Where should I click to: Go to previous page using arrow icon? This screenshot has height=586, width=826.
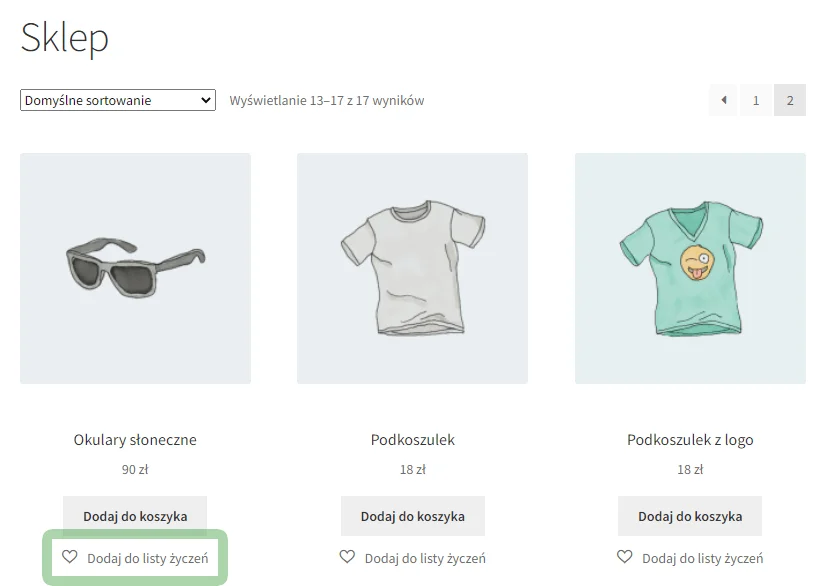(724, 100)
